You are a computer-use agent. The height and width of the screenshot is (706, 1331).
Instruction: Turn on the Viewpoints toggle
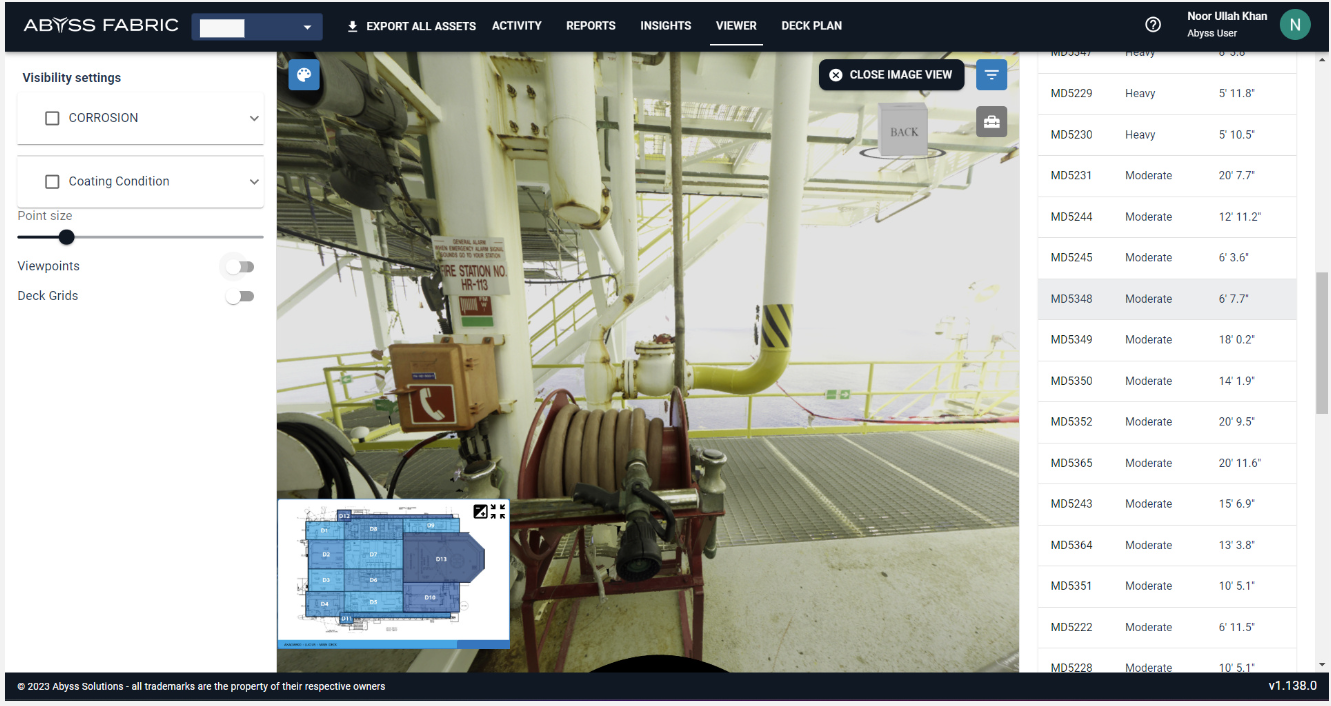point(239,267)
